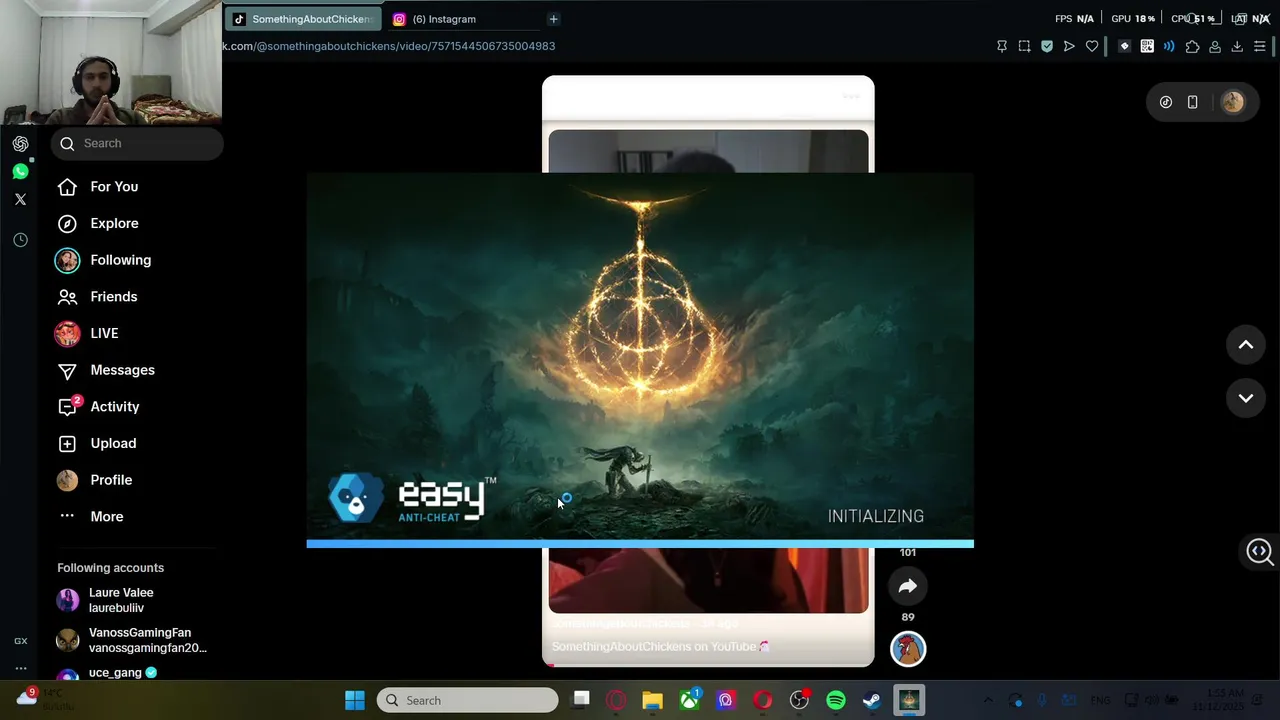Click the TikTok Search field
1280x720 pixels.
click(x=137, y=143)
